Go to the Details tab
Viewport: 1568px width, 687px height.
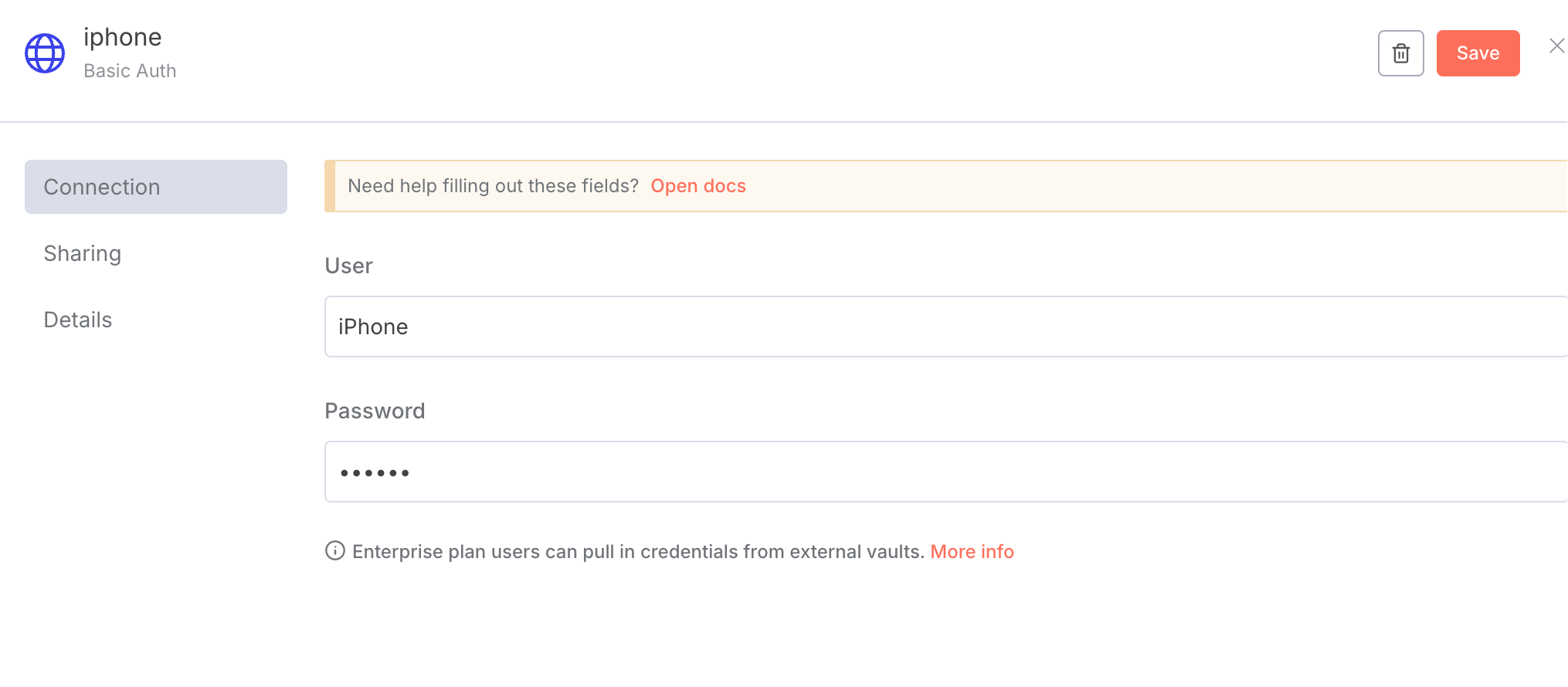coord(78,320)
